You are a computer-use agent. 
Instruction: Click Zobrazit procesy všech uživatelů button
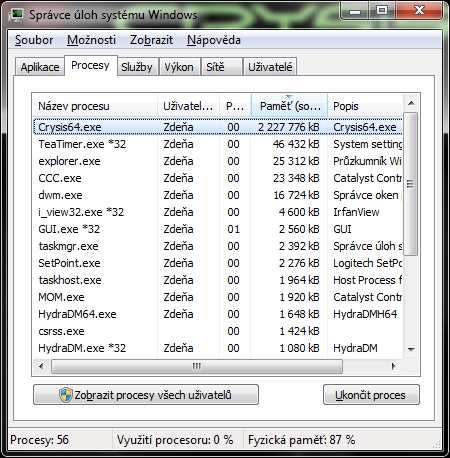click(146, 395)
